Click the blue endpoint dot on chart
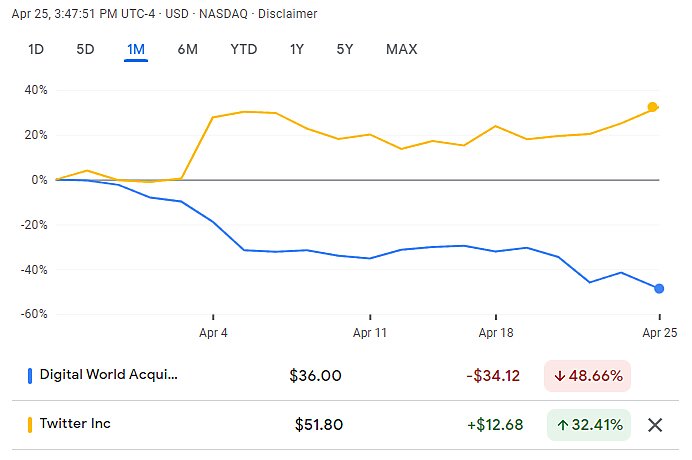 pyautogui.click(x=659, y=288)
